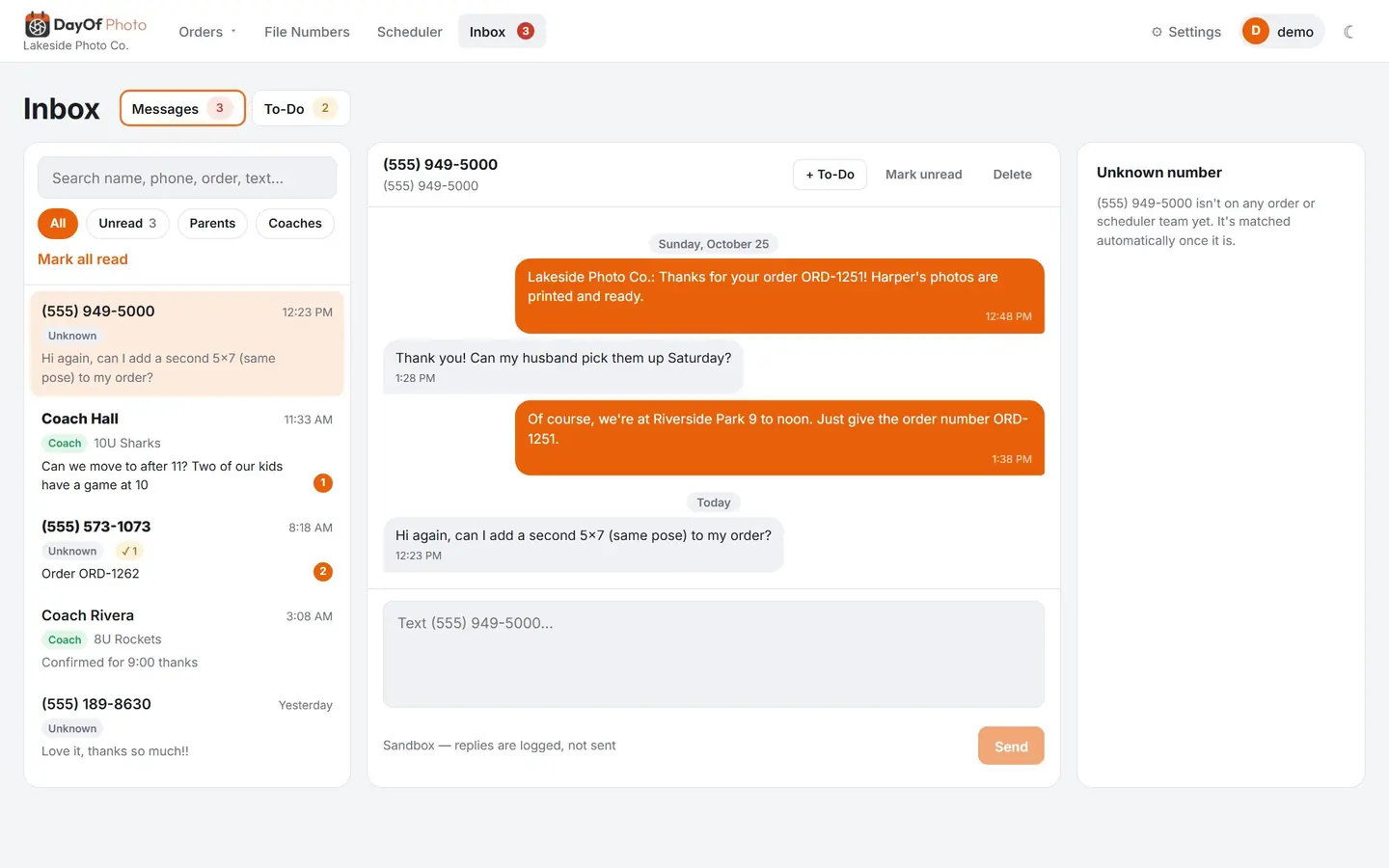Filter conversations by Unread
The height and width of the screenshot is (868, 1389).
127,223
